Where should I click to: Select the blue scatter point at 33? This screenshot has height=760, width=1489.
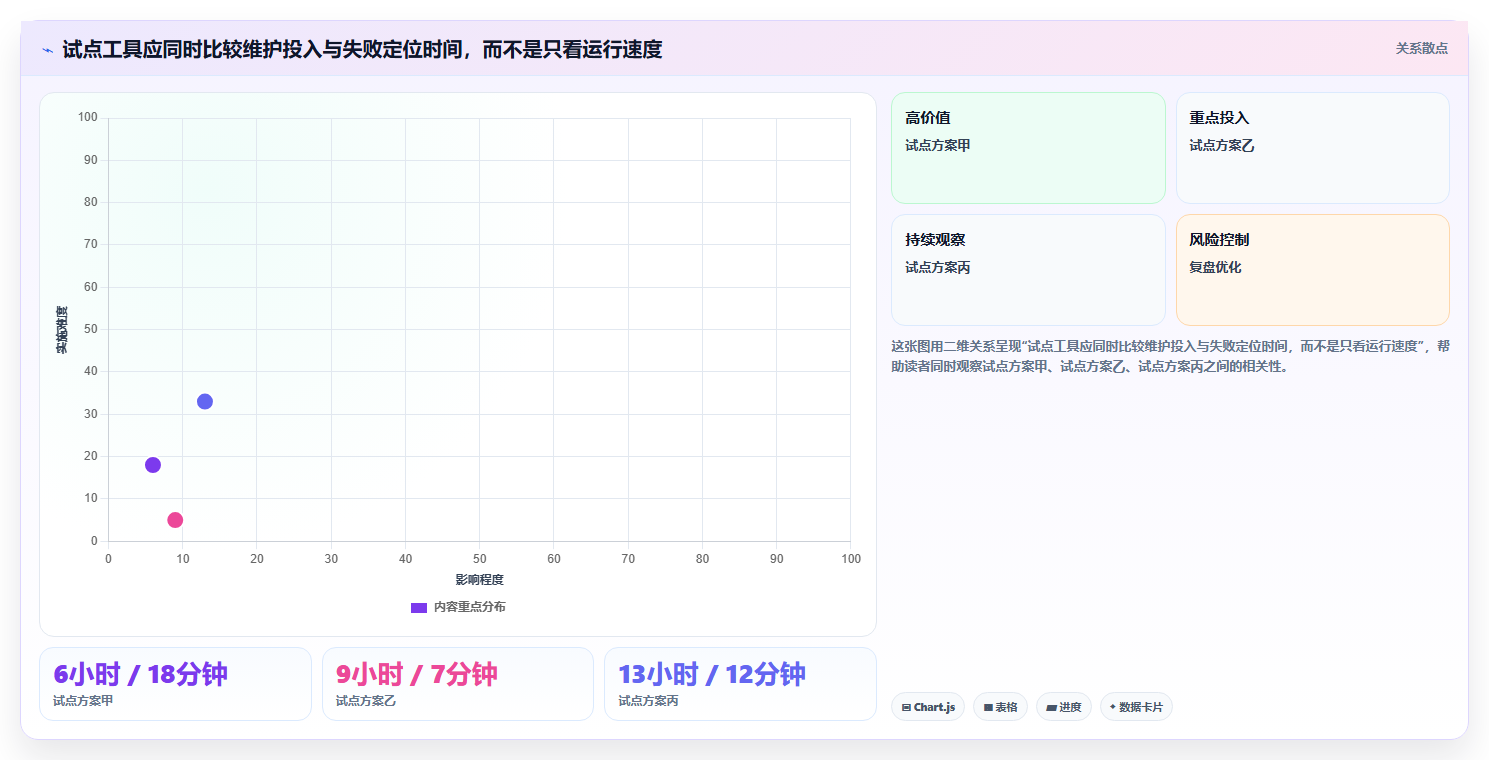coord(205,402)
